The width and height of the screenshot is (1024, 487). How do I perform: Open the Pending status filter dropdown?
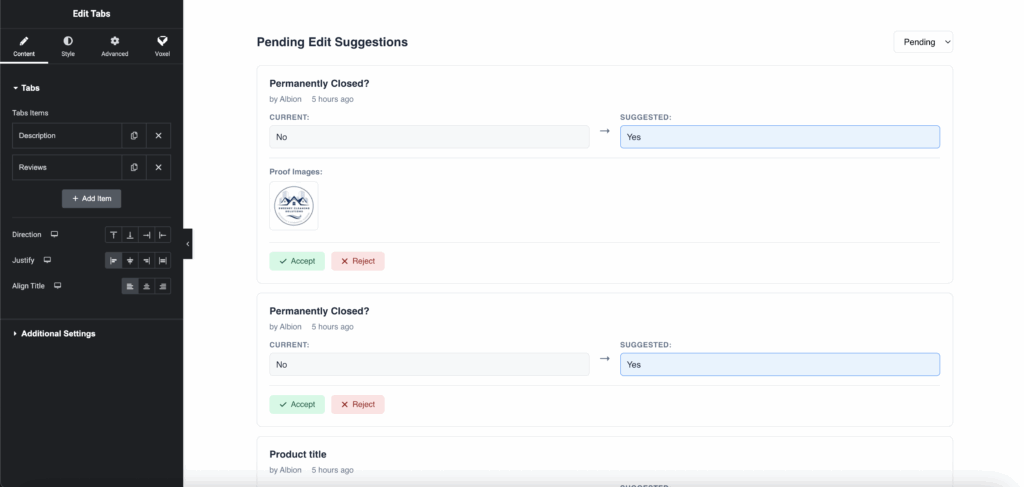pos(923,42)
